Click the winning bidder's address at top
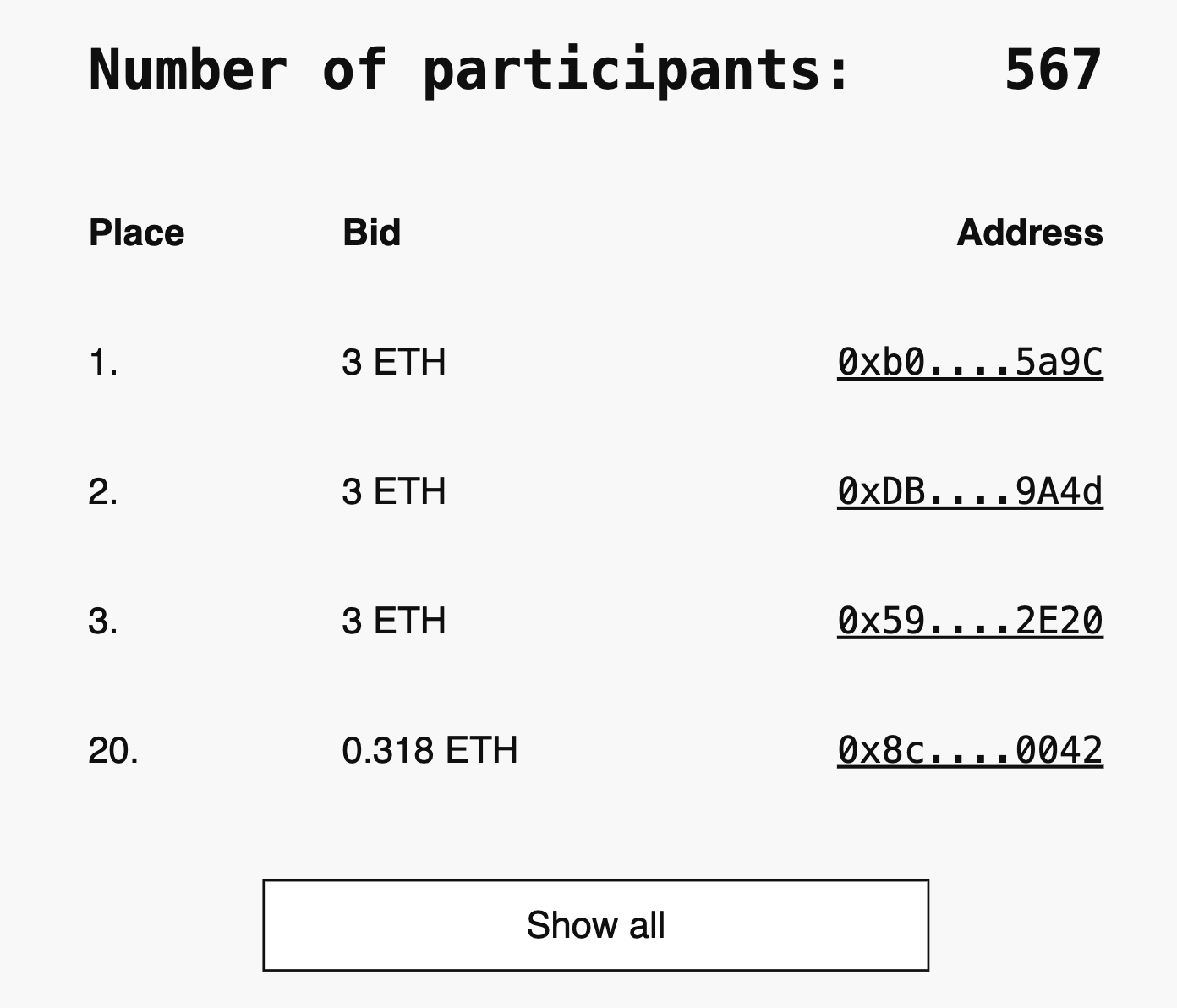This screenshot has width=1177, height=1008. pyautogui.click(x=969, y=362)
